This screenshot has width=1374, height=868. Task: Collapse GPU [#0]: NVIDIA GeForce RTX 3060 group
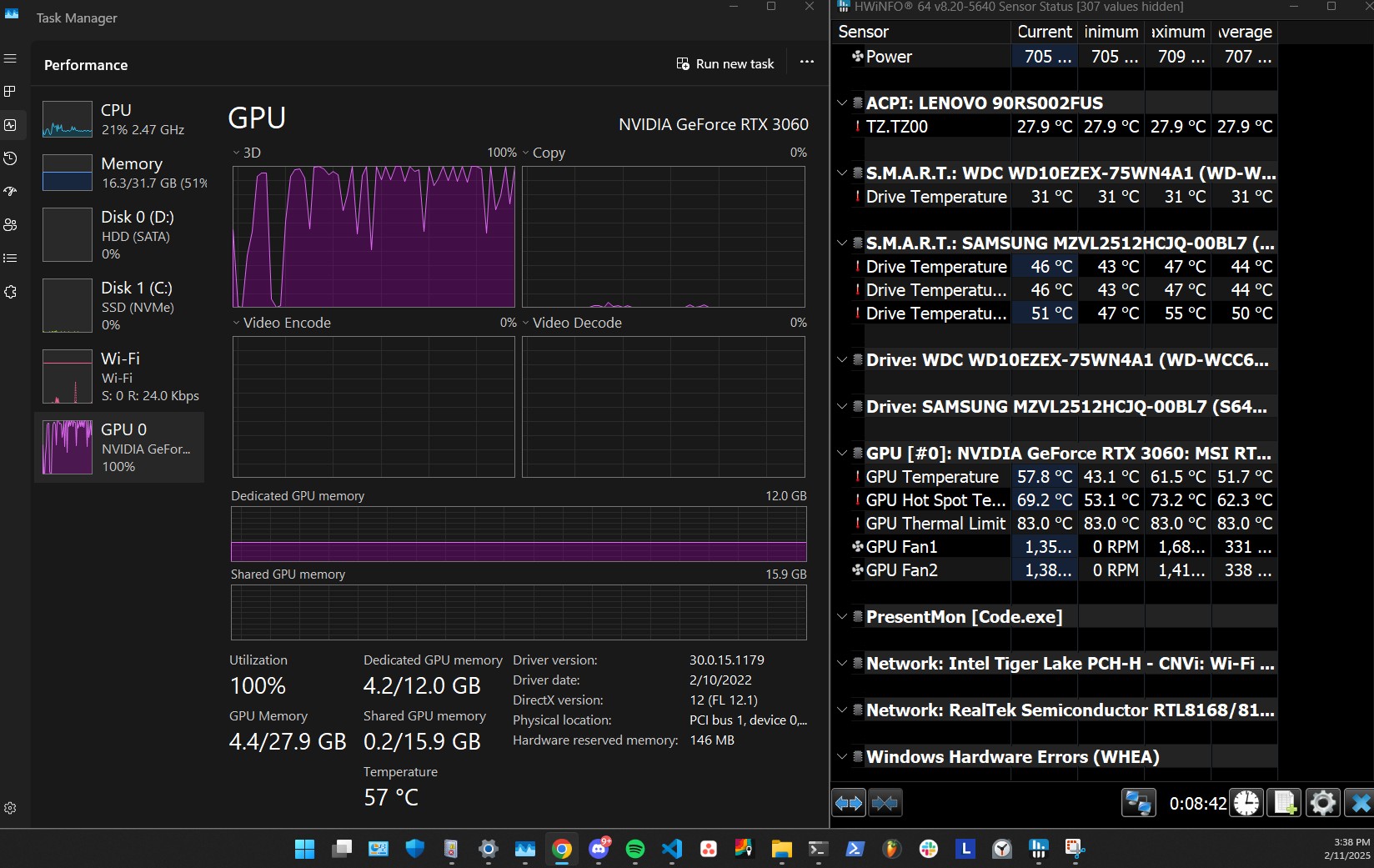842,454
